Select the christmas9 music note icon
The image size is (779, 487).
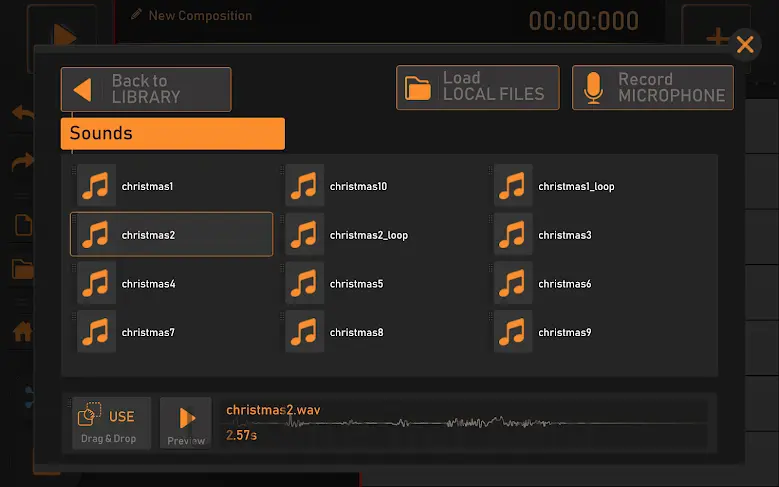coord(513,332)
